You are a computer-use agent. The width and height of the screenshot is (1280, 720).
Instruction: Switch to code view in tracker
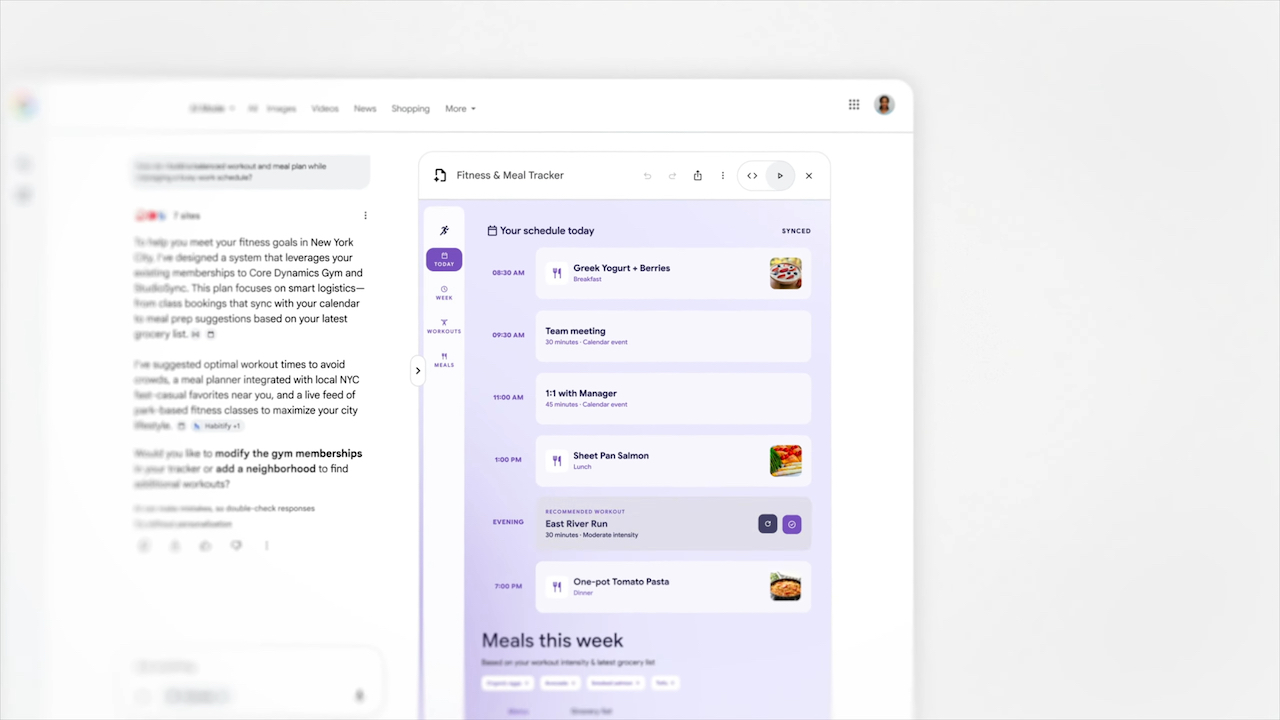pos(752,176)
